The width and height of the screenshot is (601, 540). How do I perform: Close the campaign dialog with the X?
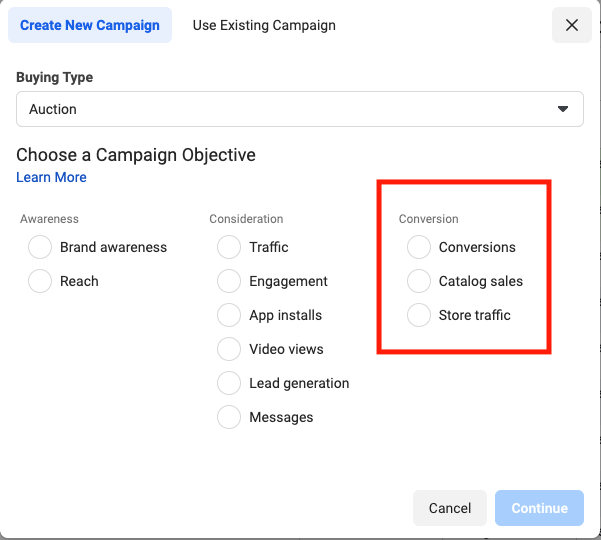pos(571,25)
